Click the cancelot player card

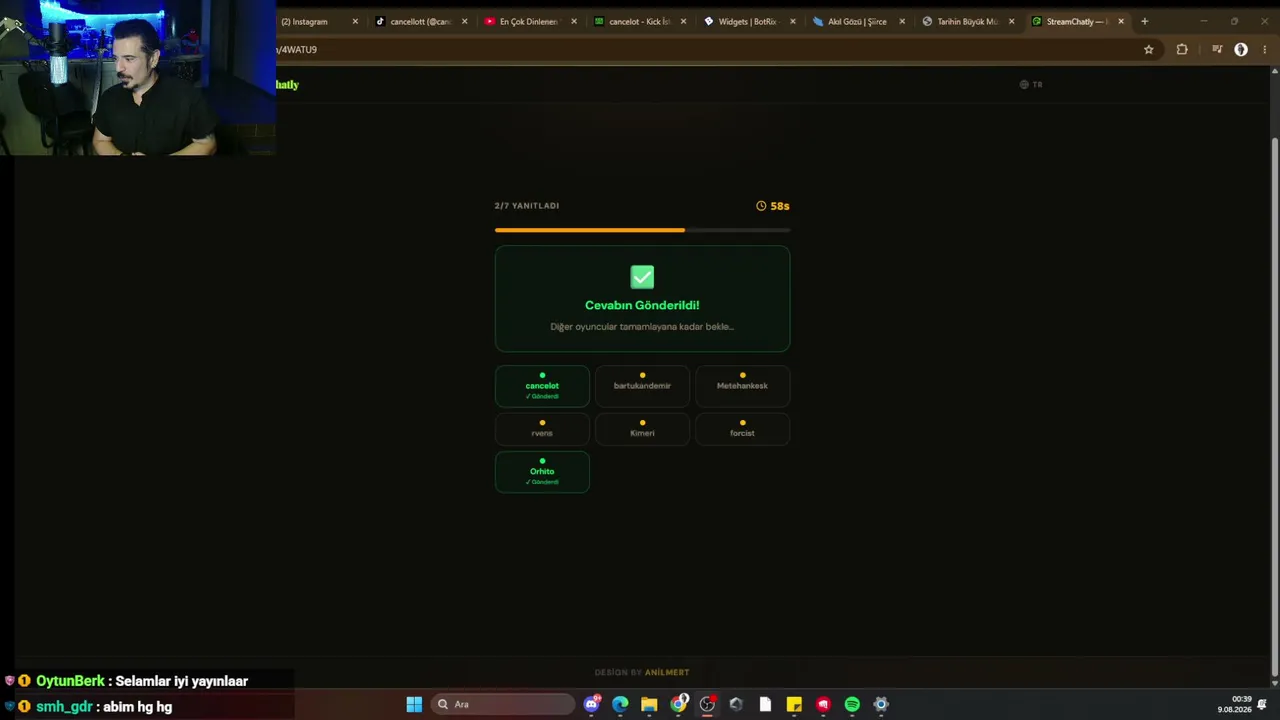click(x=542, y=387)
